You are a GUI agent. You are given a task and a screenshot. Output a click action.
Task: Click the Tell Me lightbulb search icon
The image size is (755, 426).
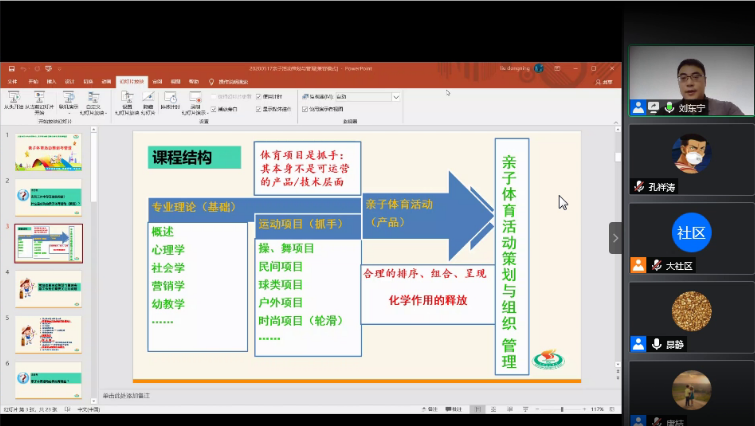pyautogui.click(x=211, y=81)
